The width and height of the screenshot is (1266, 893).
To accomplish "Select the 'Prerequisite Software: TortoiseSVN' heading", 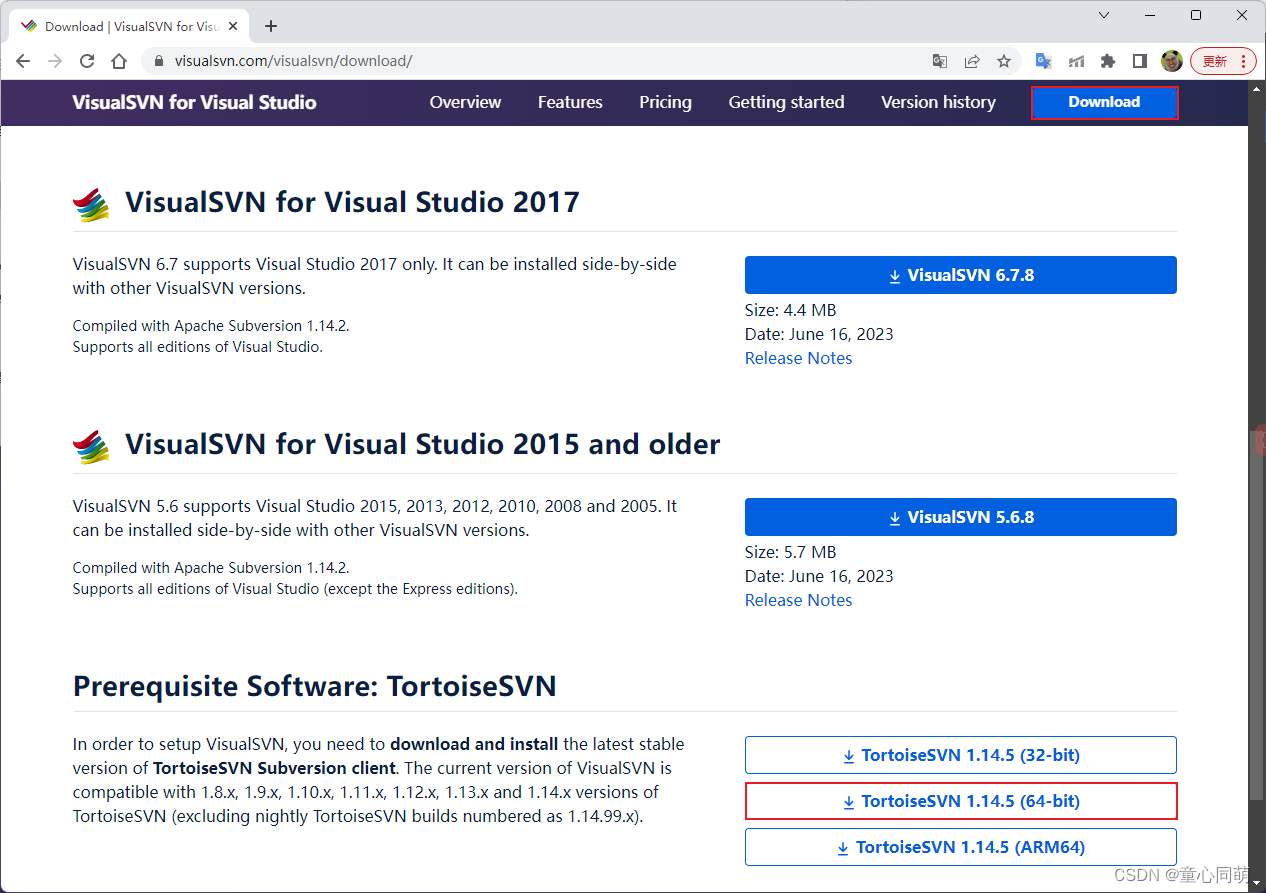I will pos(315,686).
